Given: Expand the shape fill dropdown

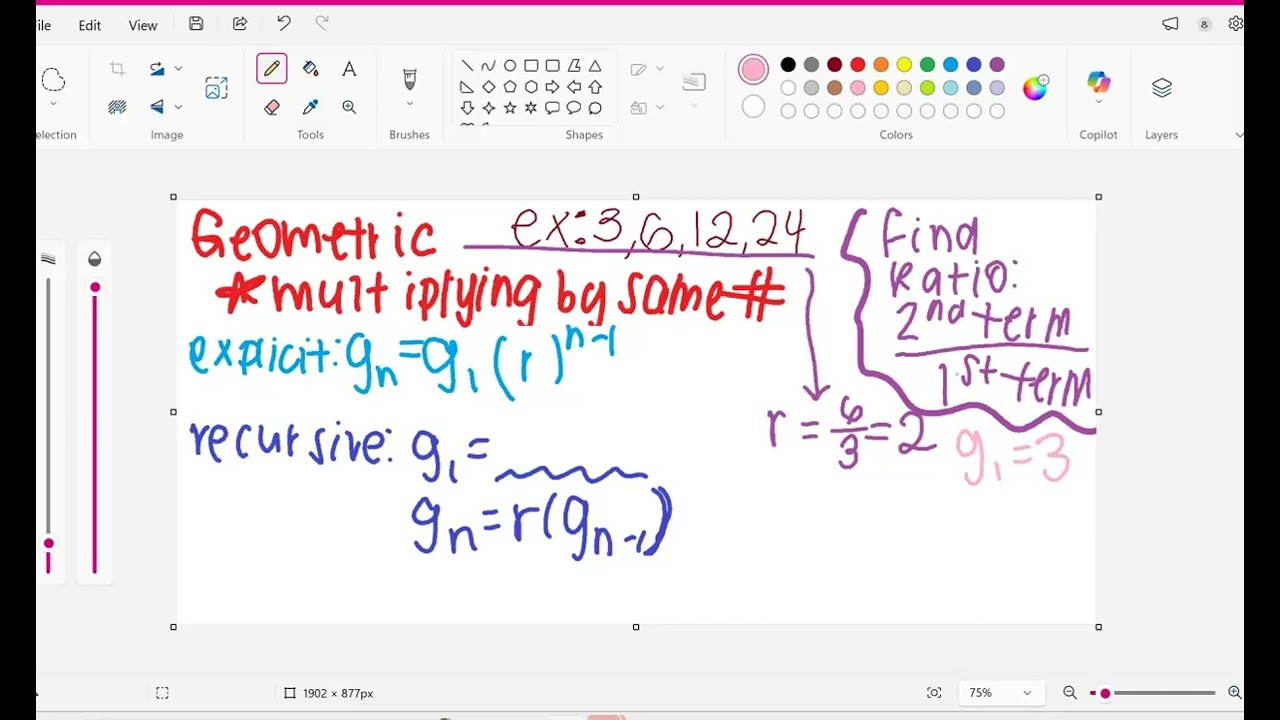Looking at the screenshot, I should click(x=660, y=107).
